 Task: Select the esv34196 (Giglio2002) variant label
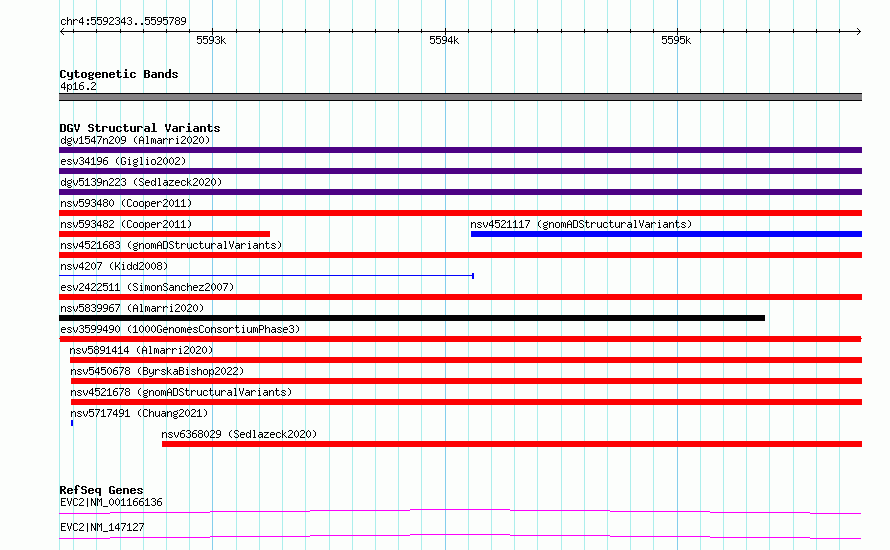tap(123, 161)
